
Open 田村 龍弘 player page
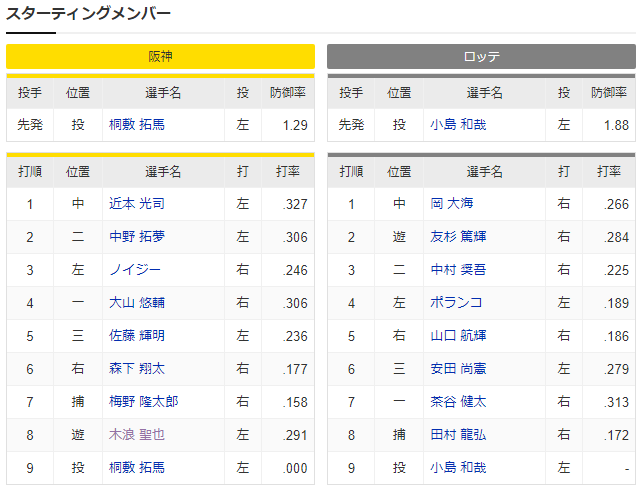tap(458, 435)
